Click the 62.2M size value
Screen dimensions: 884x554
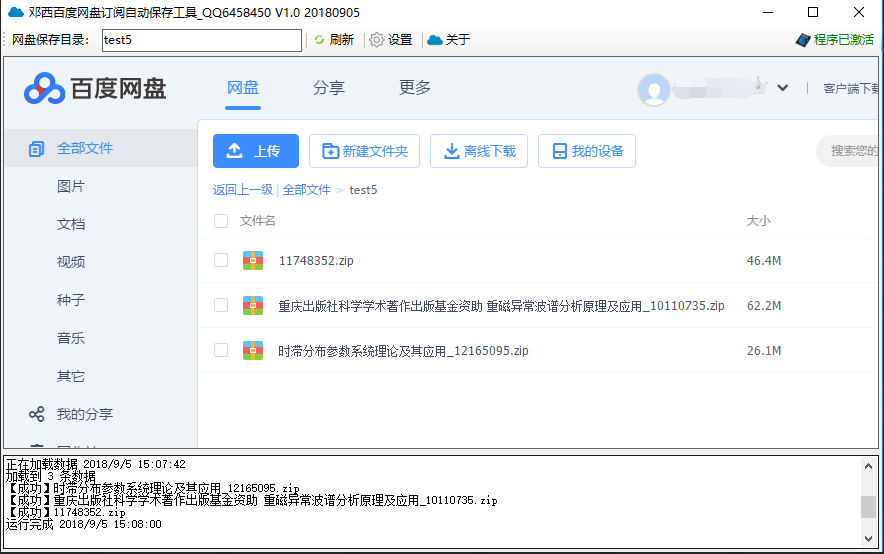click(764, 306)
